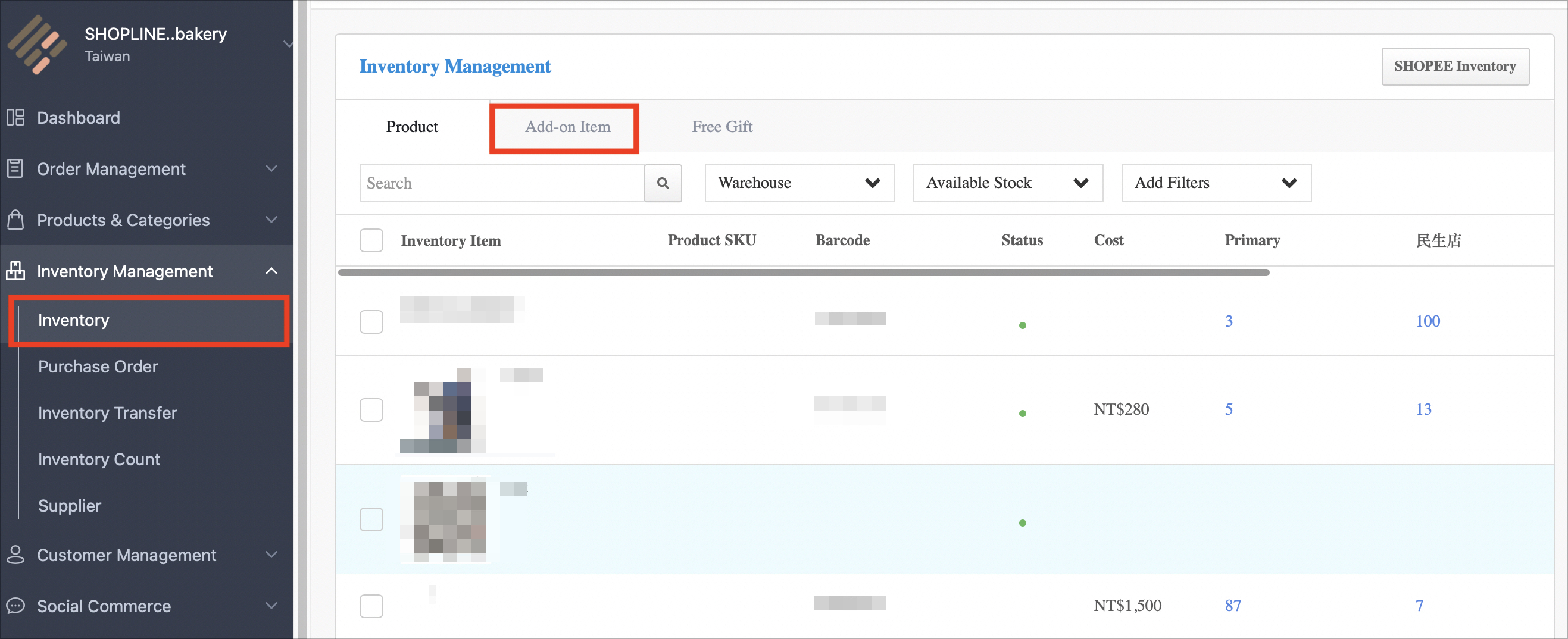Click Primary stock value 87
This screenshot has width=1568, height=639.
point(1233,606)
